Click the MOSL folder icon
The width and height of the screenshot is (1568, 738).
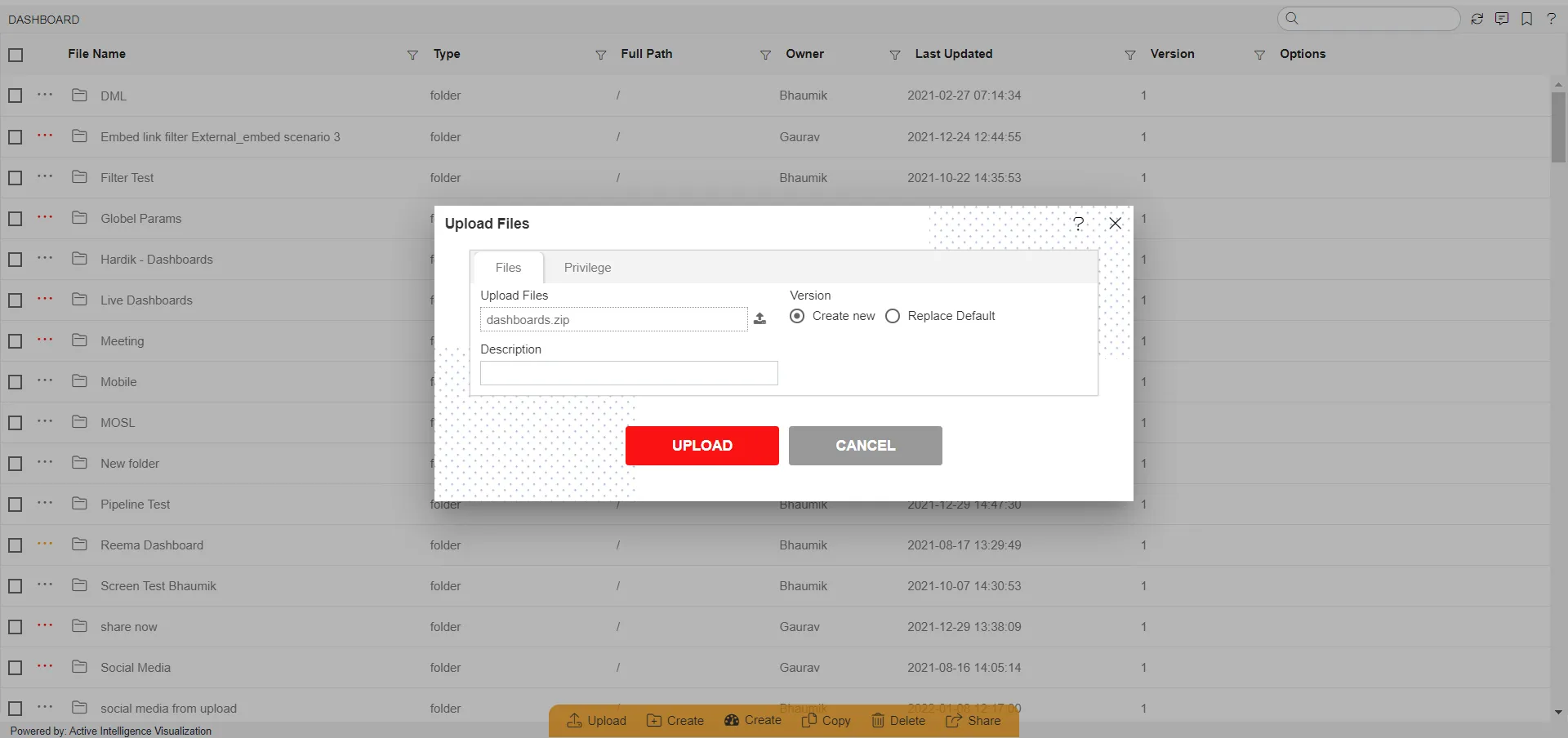(79, 421)
